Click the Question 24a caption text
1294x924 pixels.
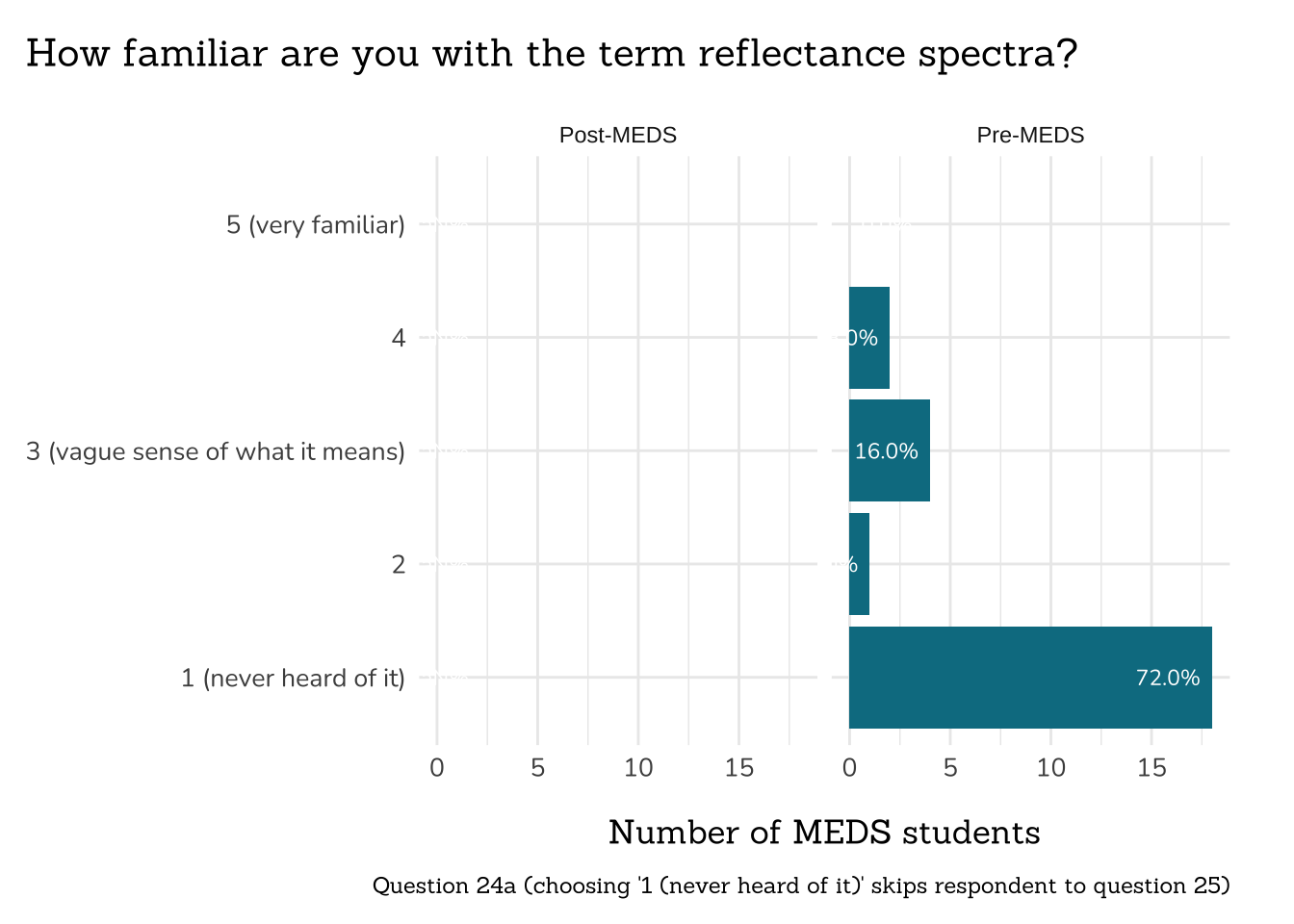(801, 885)
